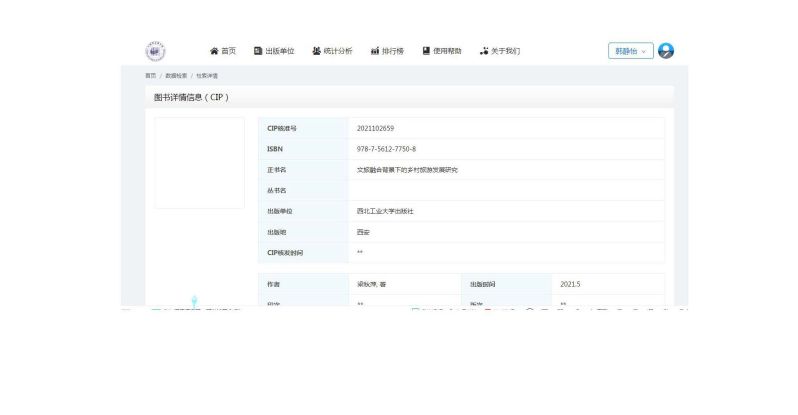Click the publisher 西北工业大学出版社
The image size is (798, 415).
[385, 211]
